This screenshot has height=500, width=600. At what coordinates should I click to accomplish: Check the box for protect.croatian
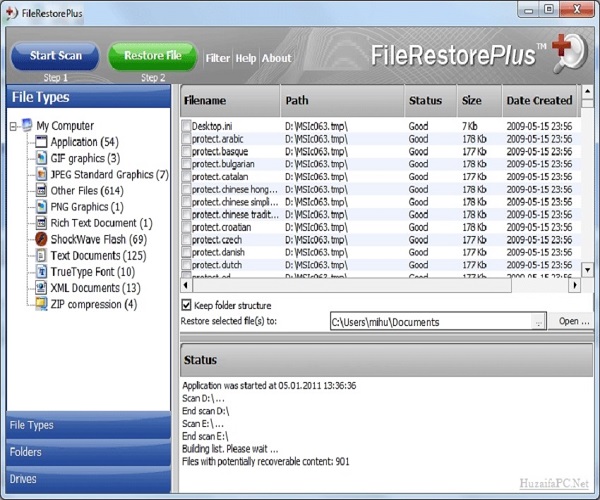(186, 227)
